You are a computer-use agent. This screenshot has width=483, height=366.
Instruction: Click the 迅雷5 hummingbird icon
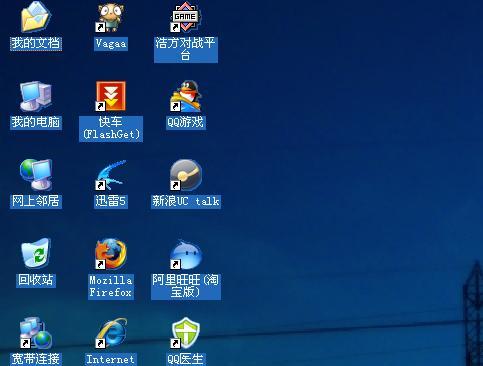click(x=111, y=175)
